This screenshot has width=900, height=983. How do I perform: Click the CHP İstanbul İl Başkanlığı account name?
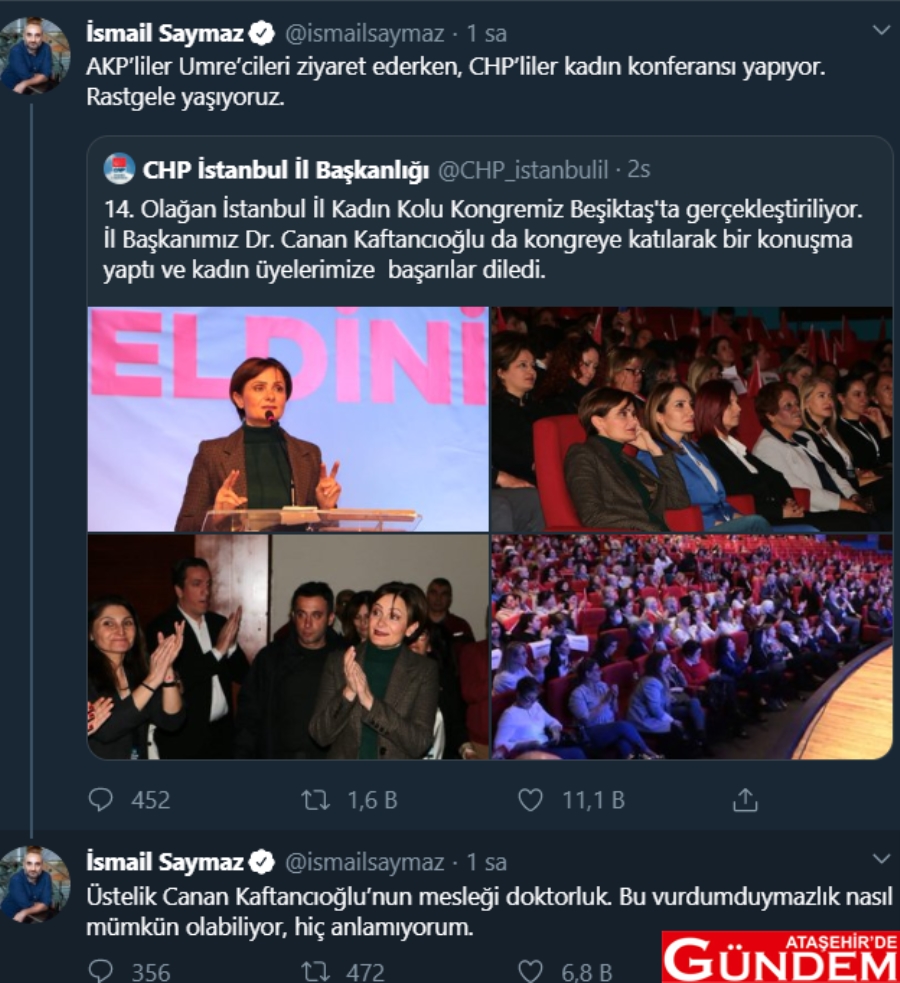[x=286, y=169]
